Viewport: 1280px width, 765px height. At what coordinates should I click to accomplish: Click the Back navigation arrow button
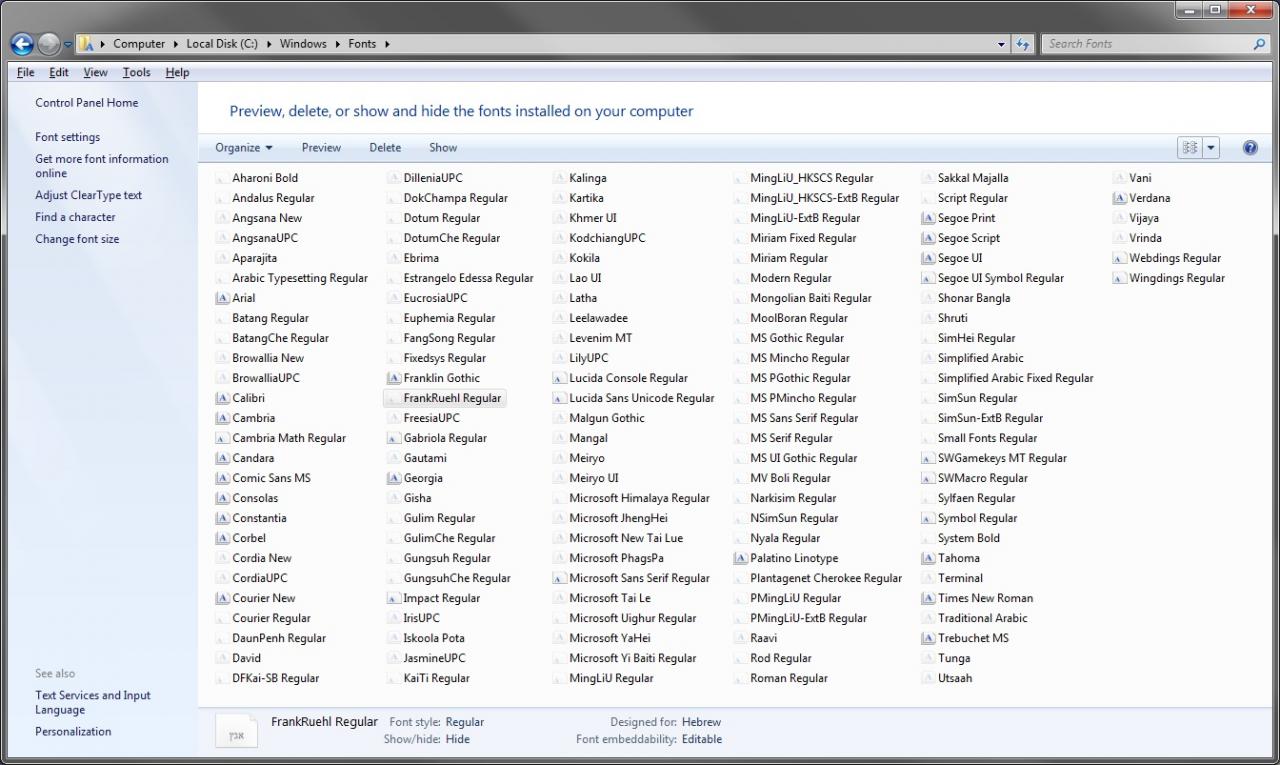tap(22, 44)
